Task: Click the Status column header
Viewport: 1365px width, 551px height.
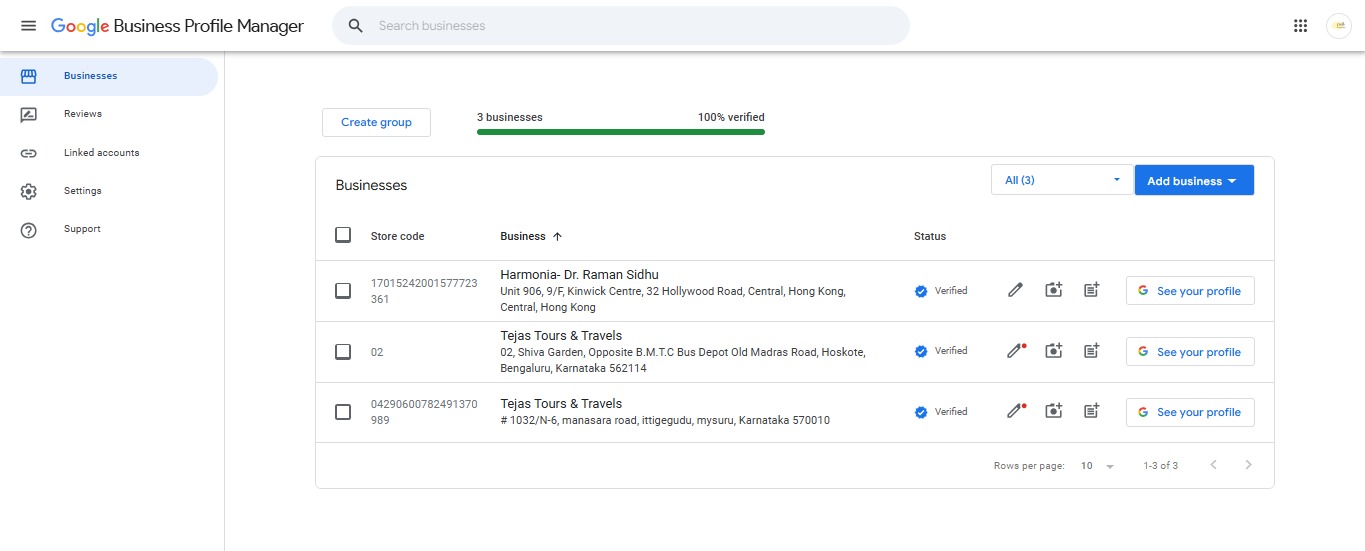Action: [x=930, y=237]
